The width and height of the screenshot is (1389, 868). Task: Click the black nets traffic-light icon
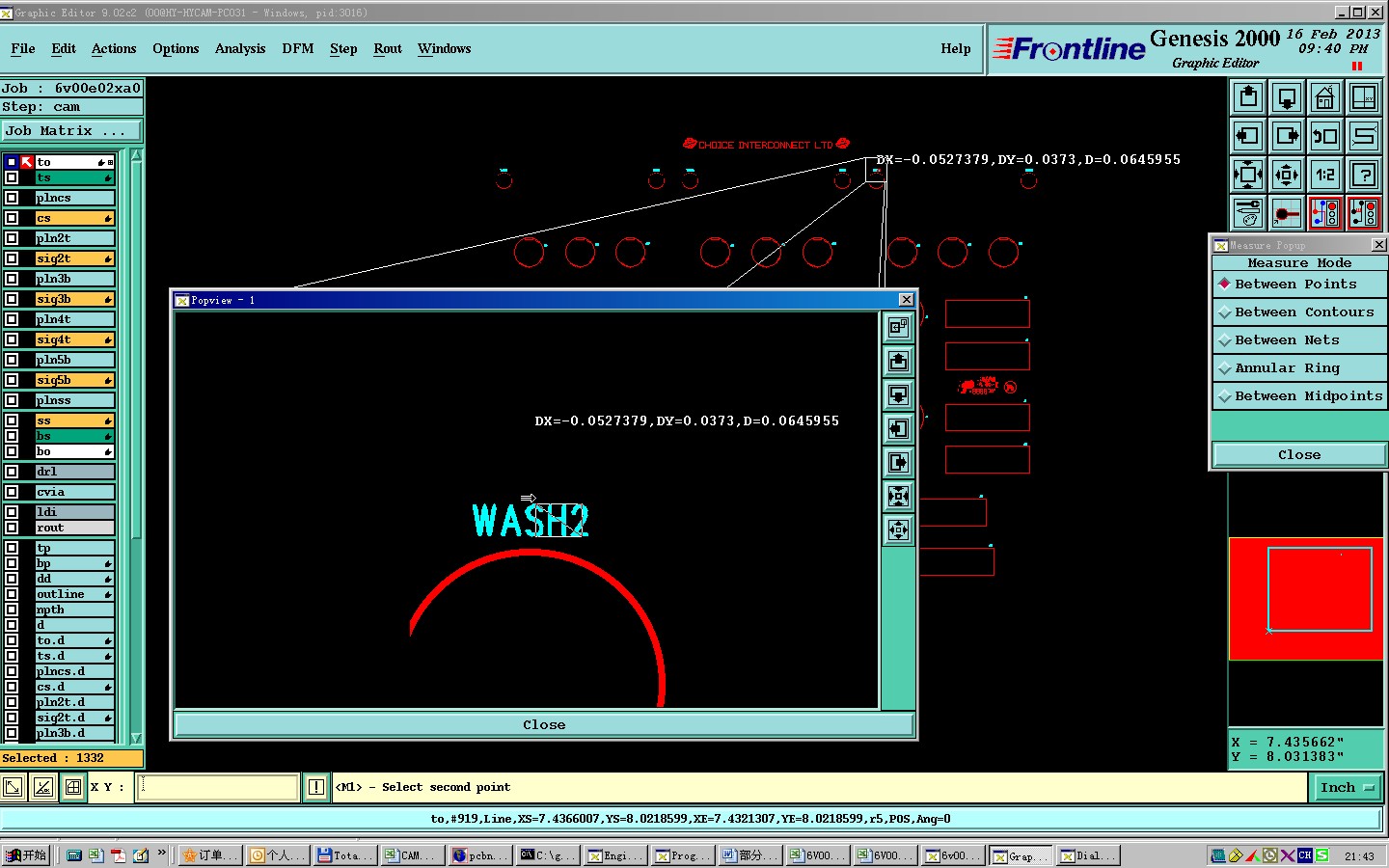coord(1364,213)
